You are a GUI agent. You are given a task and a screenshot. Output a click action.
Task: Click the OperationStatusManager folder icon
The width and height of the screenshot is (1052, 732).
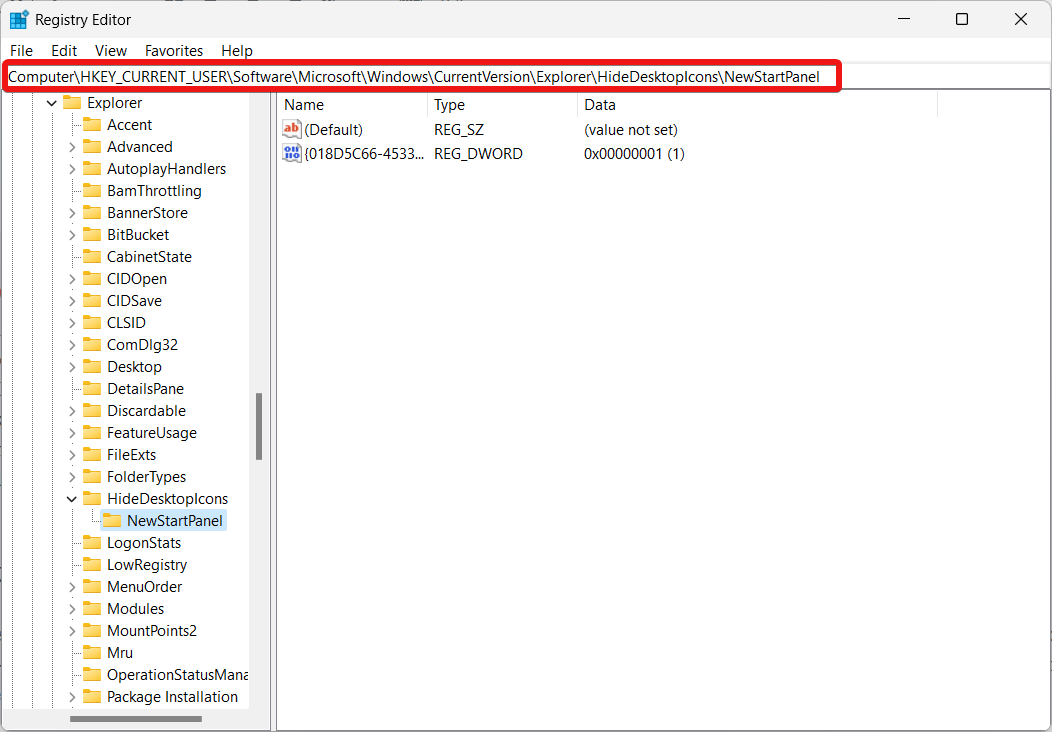pyautogui.click(x=92, y=675)
